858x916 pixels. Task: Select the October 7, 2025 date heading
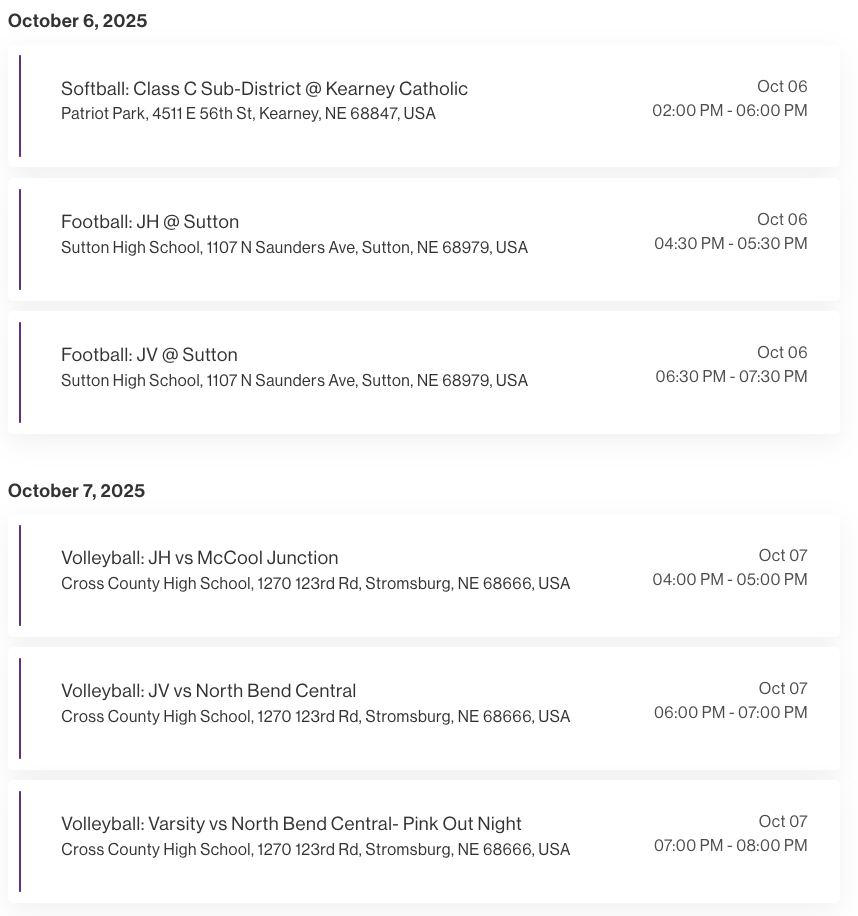click(x=76, y=491)
